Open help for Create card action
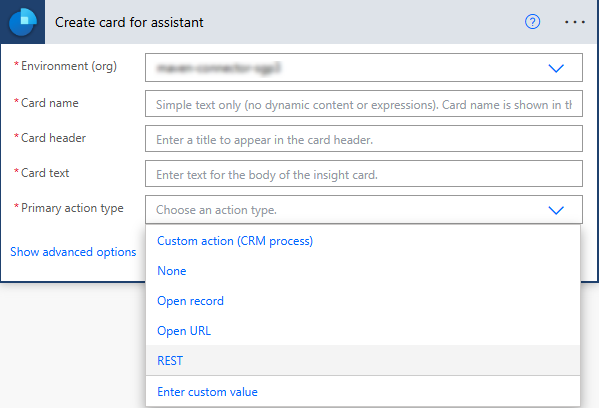Viewport: 599px width, 408px height. (x=532, y=22)
